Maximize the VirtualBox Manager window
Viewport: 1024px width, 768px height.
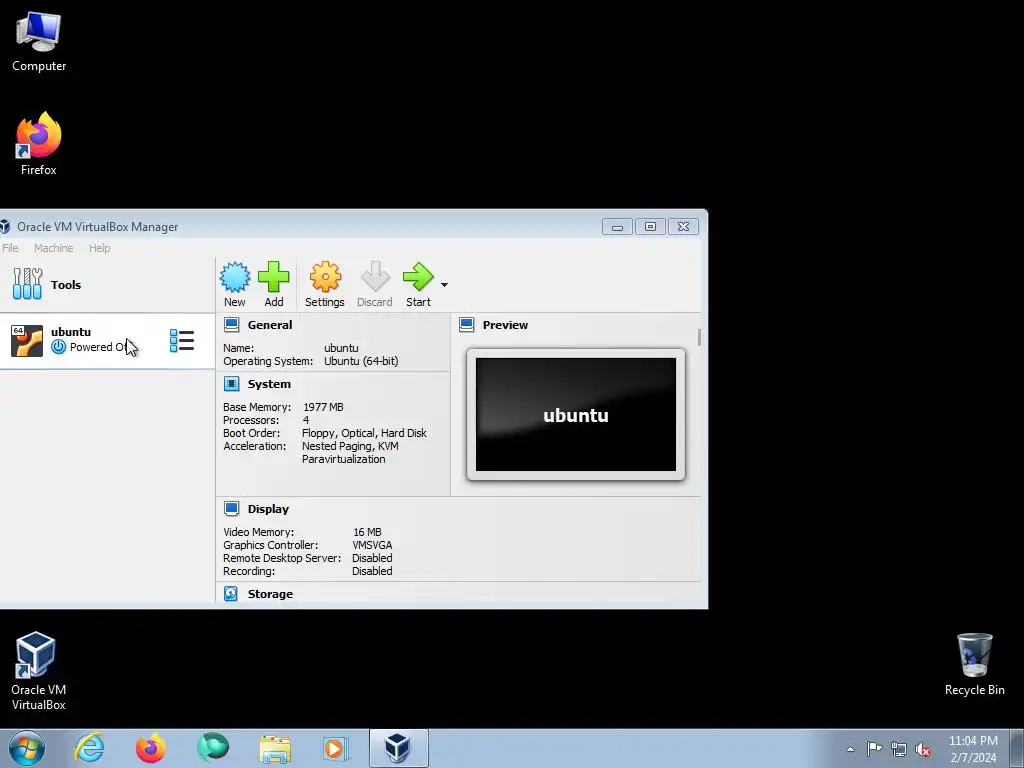[650, 227]
